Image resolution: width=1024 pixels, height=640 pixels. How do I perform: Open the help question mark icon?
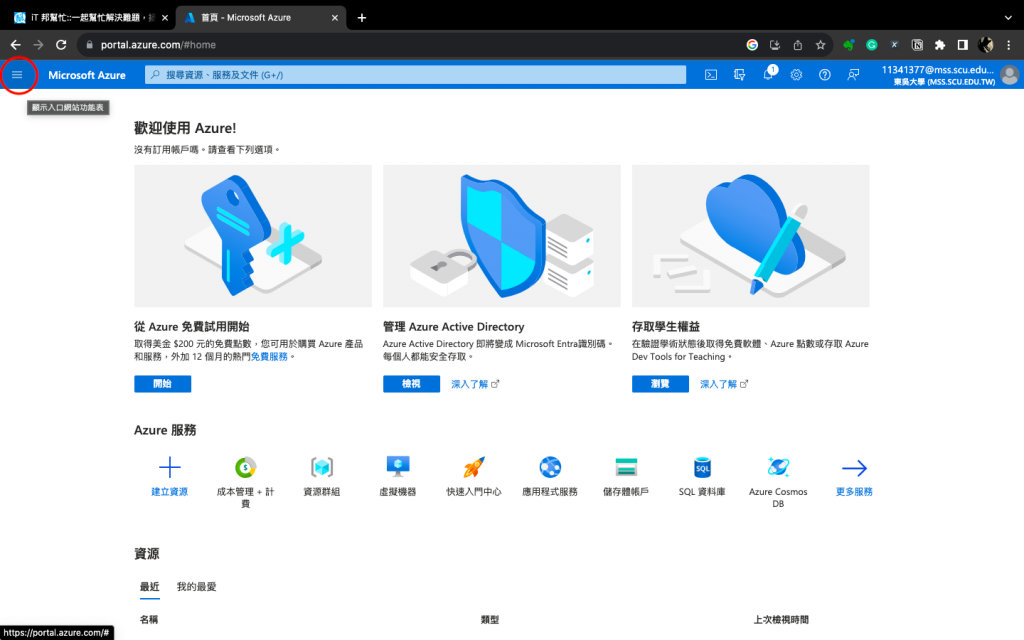pyautogui.click(x=825, y=75)
